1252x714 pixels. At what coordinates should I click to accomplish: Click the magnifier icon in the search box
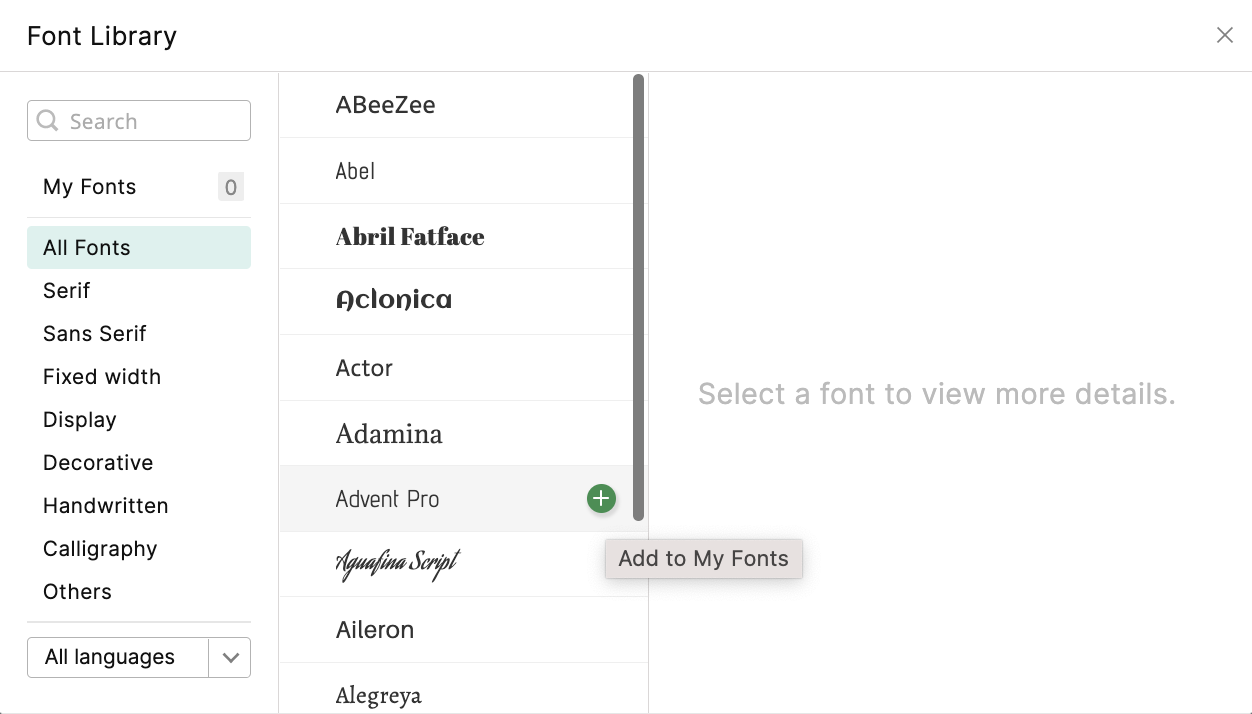pyautogui.click(x=47, y=121)
